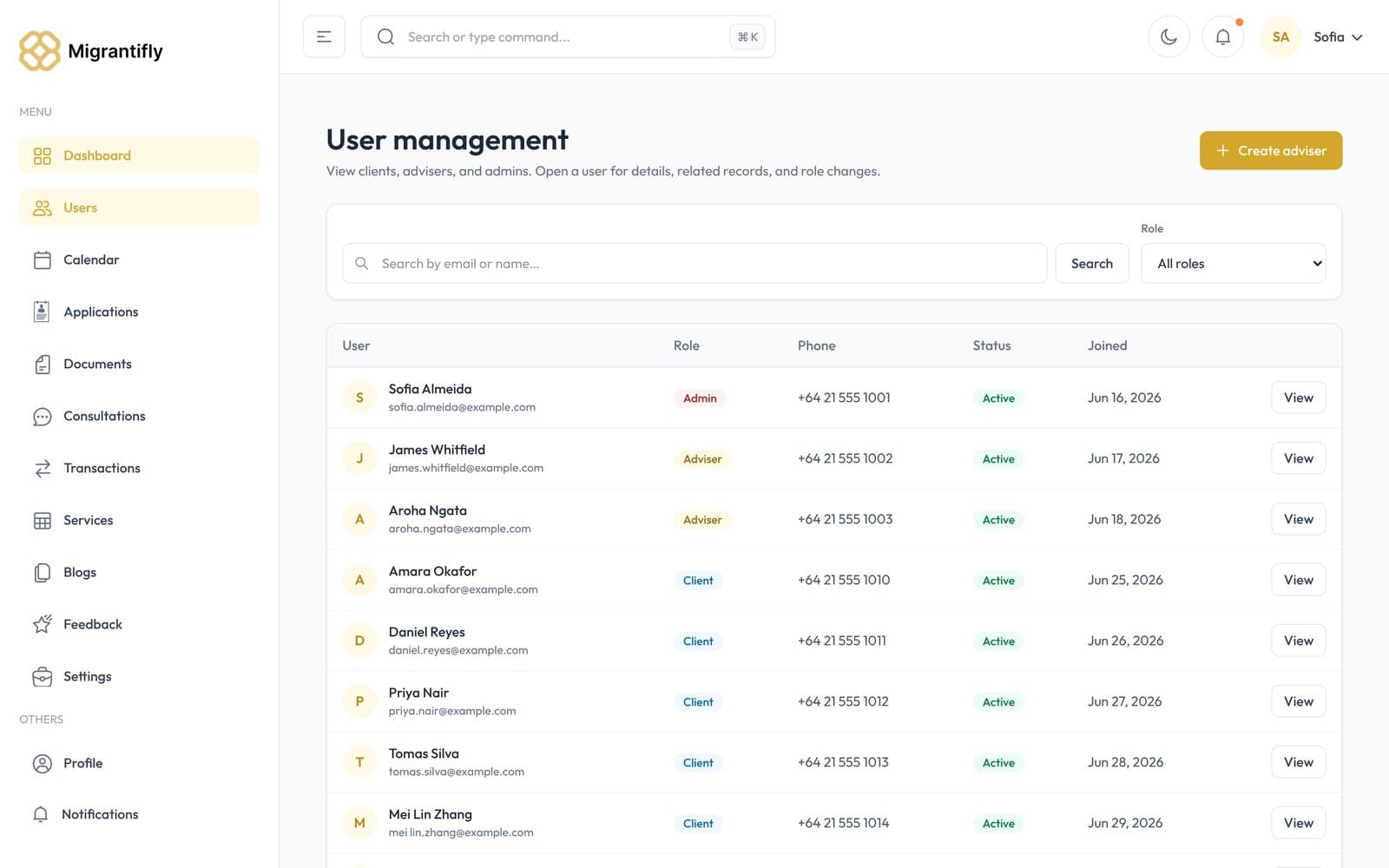
Task: Open Profile under Others
Action: [139, 763]
